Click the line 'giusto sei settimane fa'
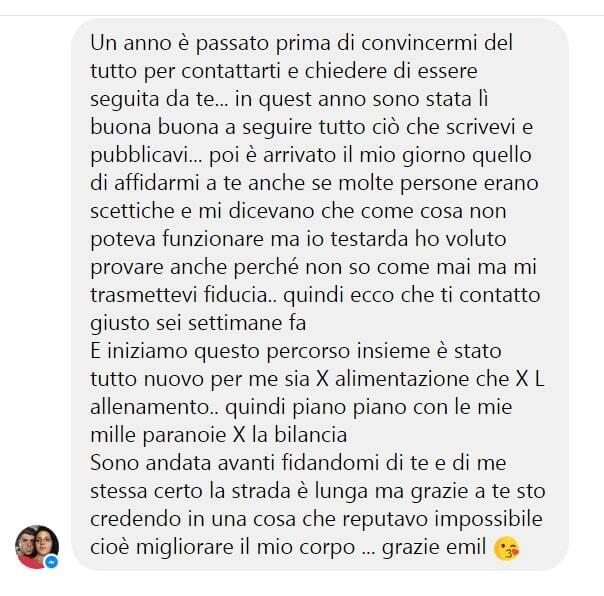This screenshot has width=604, height=596. pos(198,323)
